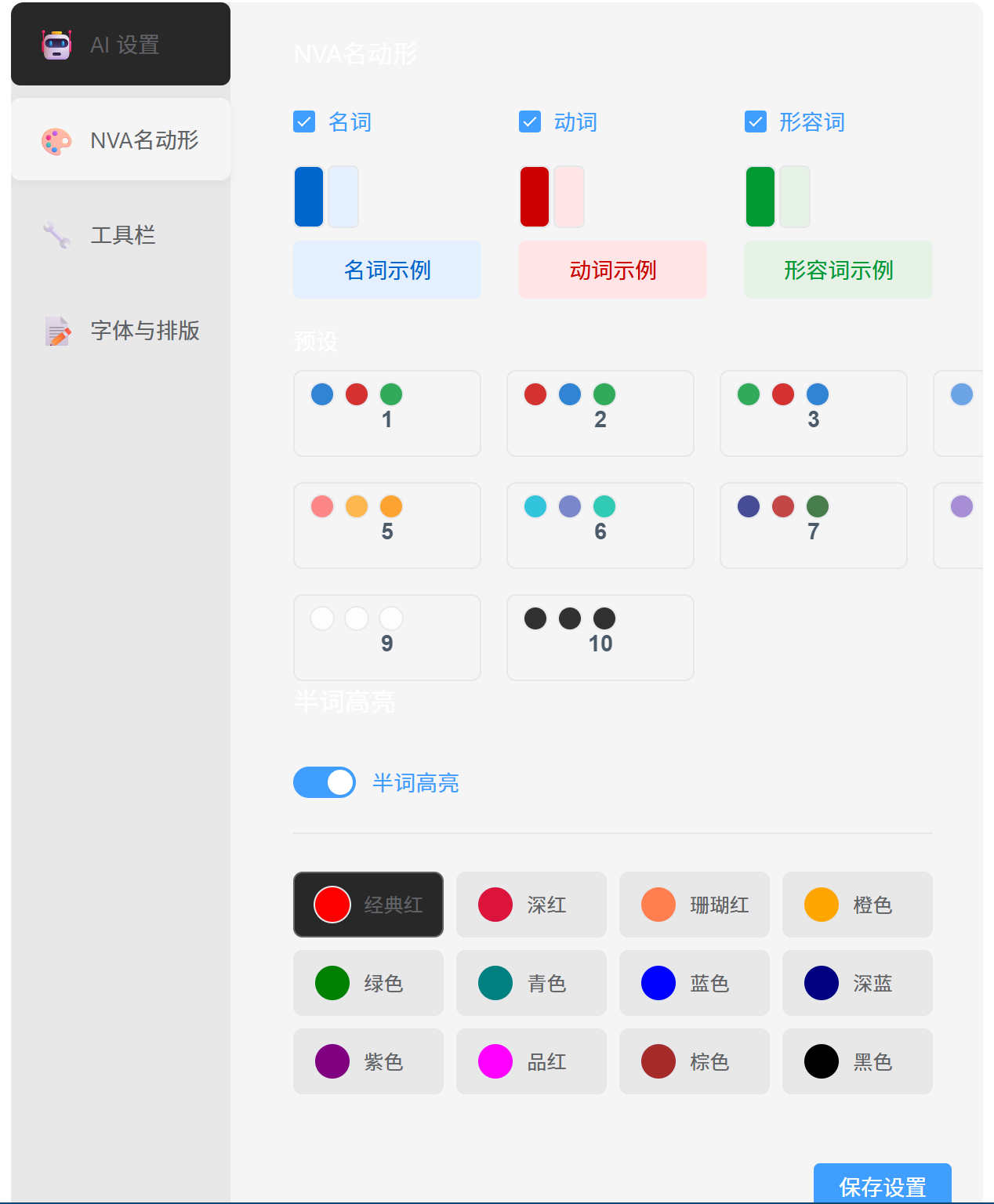Click the robot icon beside AI 设置
The width and height of the screenshot is (994, 1204).
[56, 45]
